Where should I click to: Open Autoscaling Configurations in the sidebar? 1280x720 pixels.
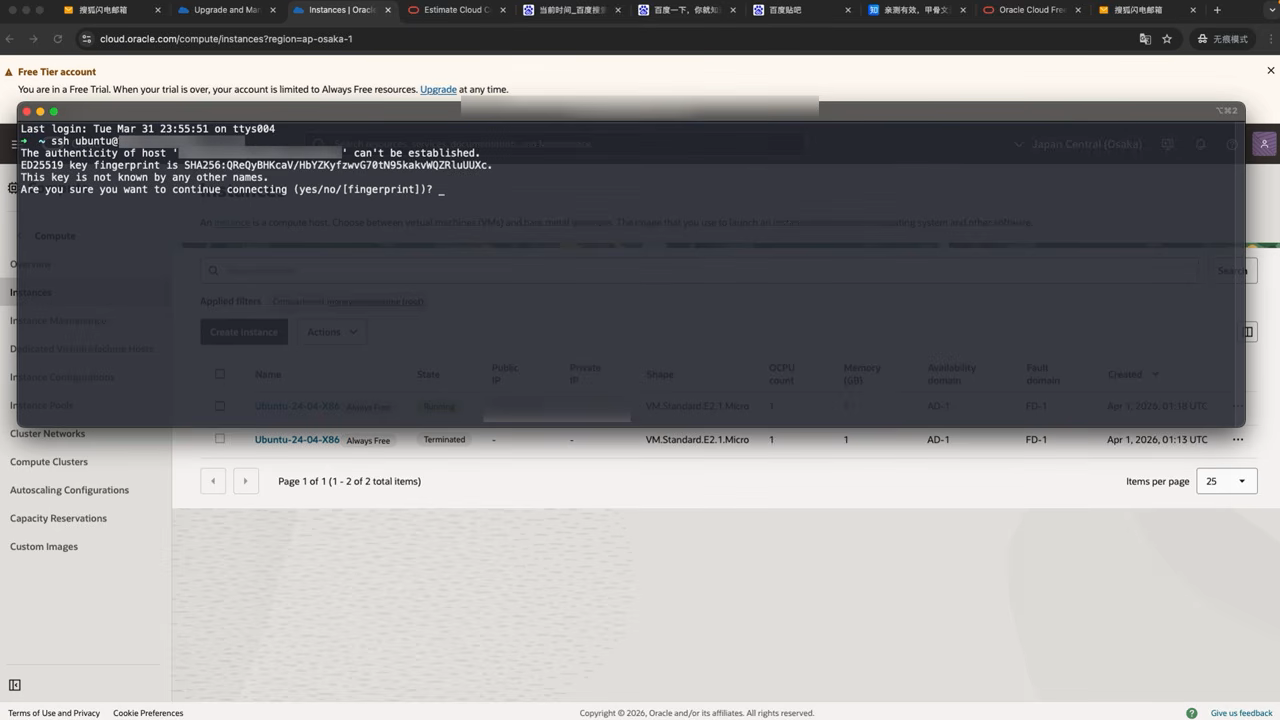pyautogui.click(x=69, y=490)
